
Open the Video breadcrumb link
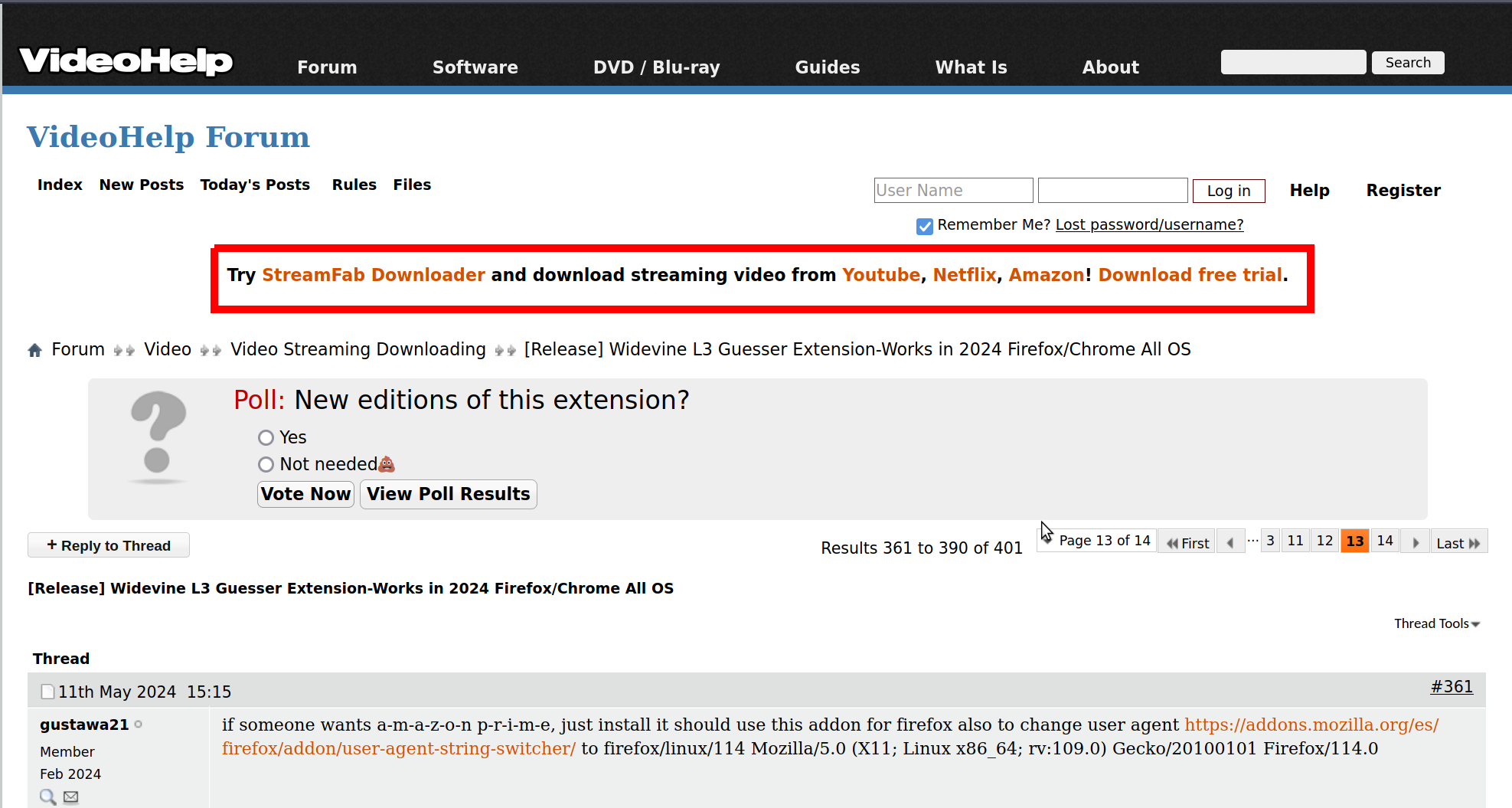[x=168, y=349]
